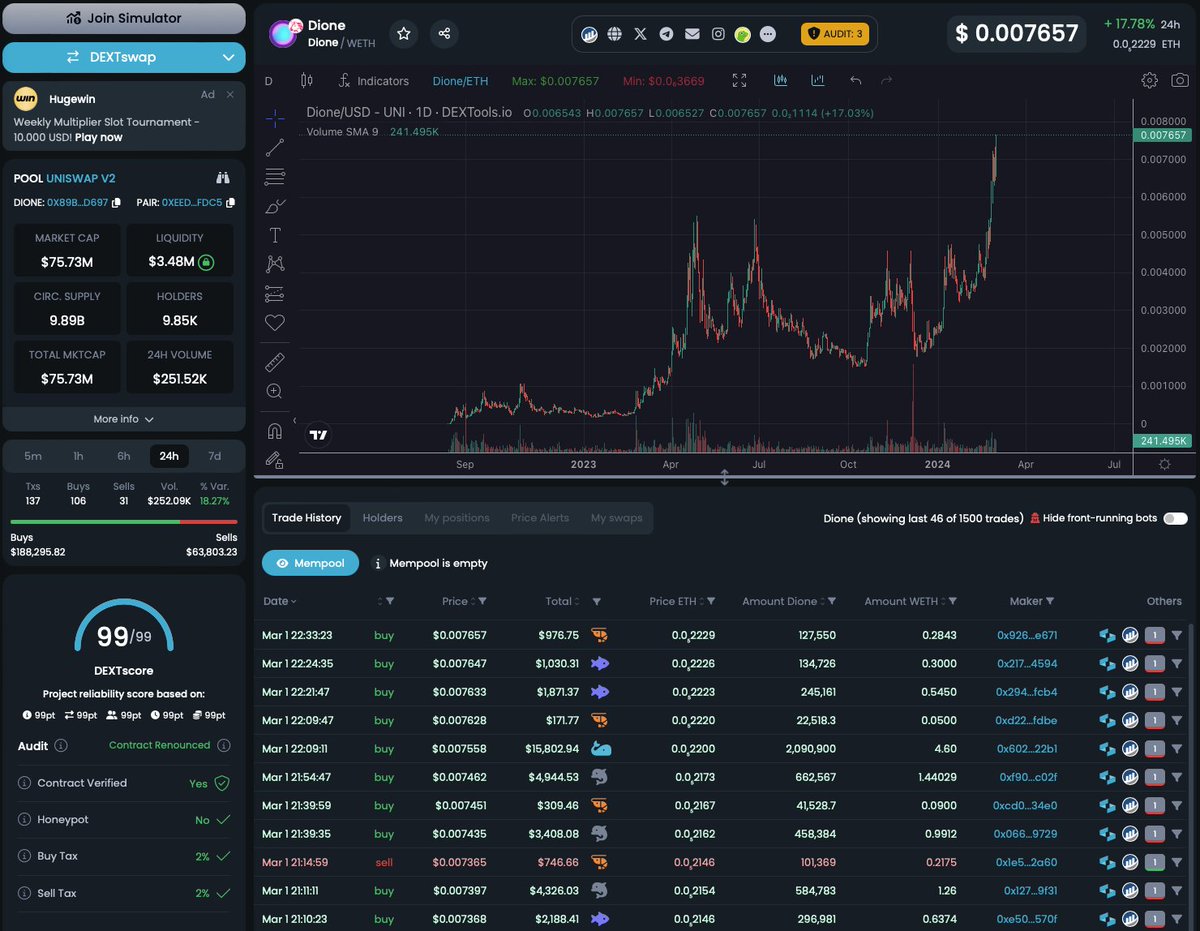The height and width of the screenshot is (931, 1200).
Task: Switch chart to Dione/ETH
Action: coord(462,81)
